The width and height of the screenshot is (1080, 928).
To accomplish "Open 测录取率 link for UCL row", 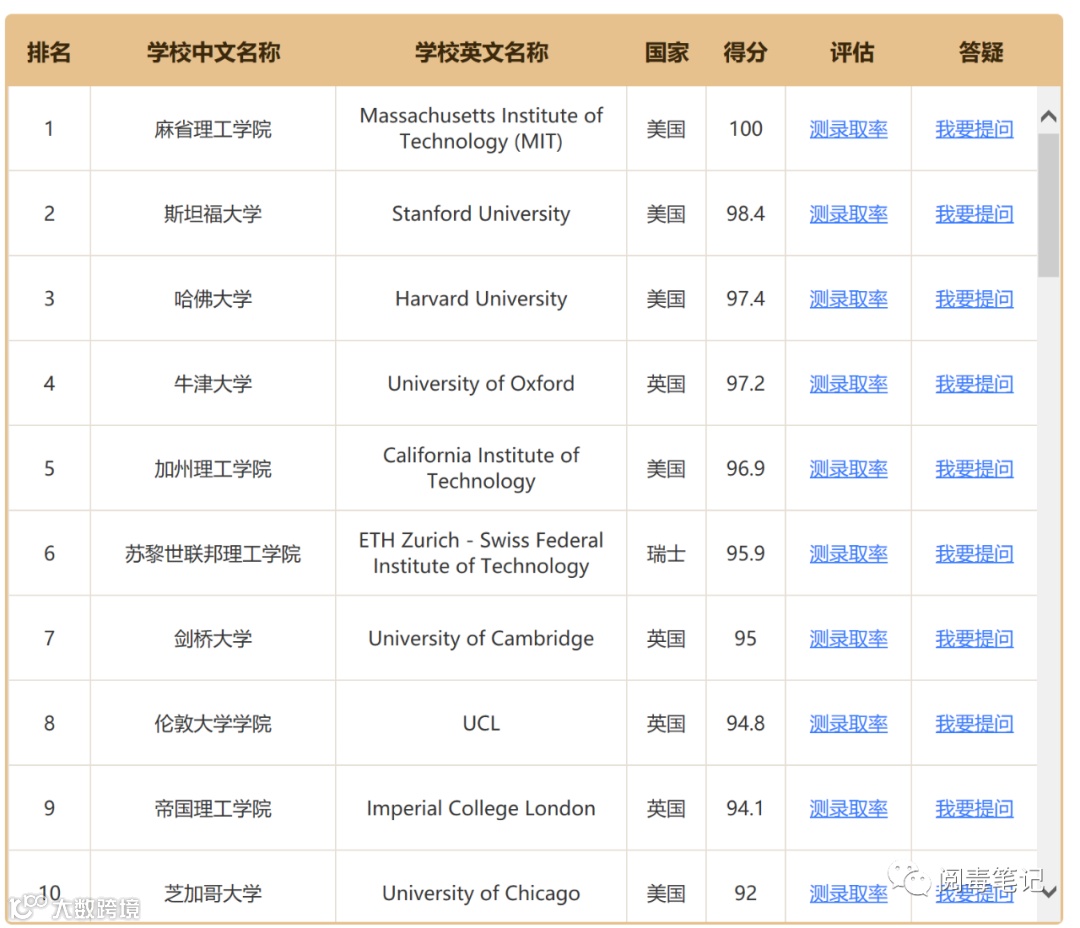I will 848,724.
